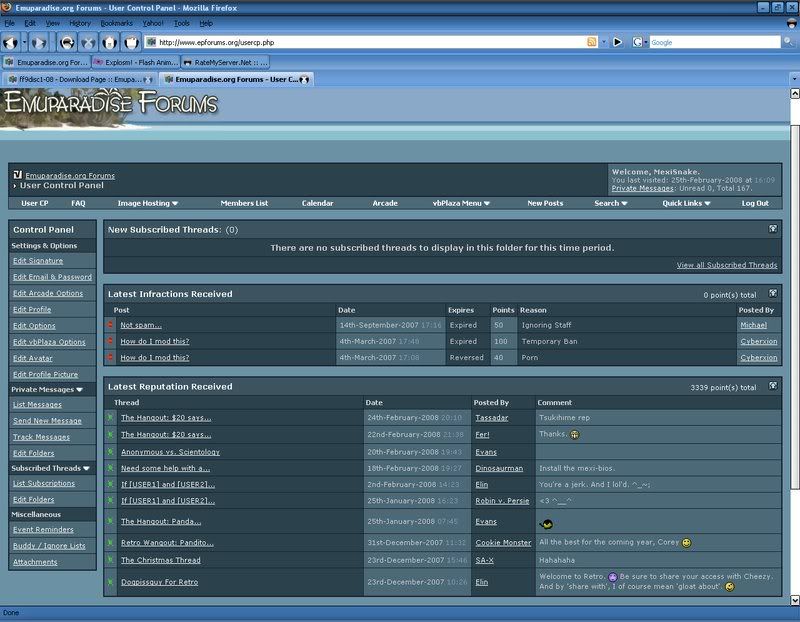Collapse the New Subscribed Threads section

point(773,229)
